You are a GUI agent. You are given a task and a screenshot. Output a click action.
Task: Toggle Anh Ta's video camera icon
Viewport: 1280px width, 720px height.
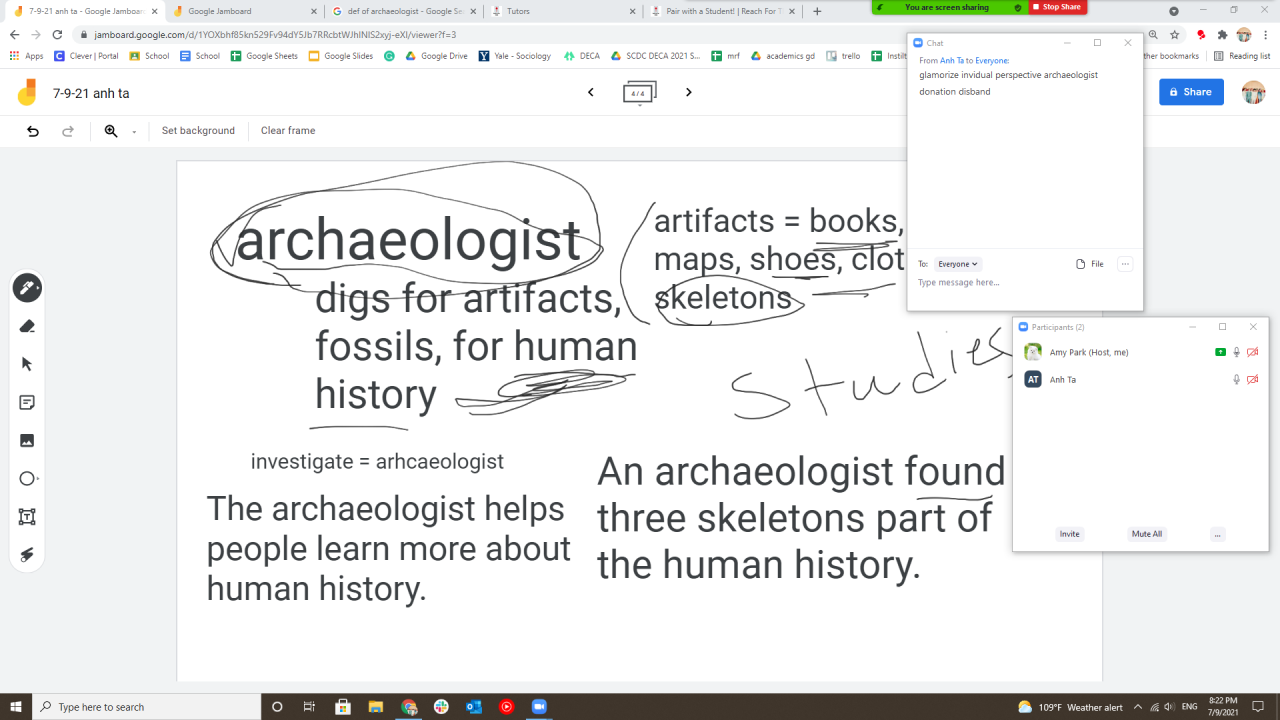(x=1253, y=380)
